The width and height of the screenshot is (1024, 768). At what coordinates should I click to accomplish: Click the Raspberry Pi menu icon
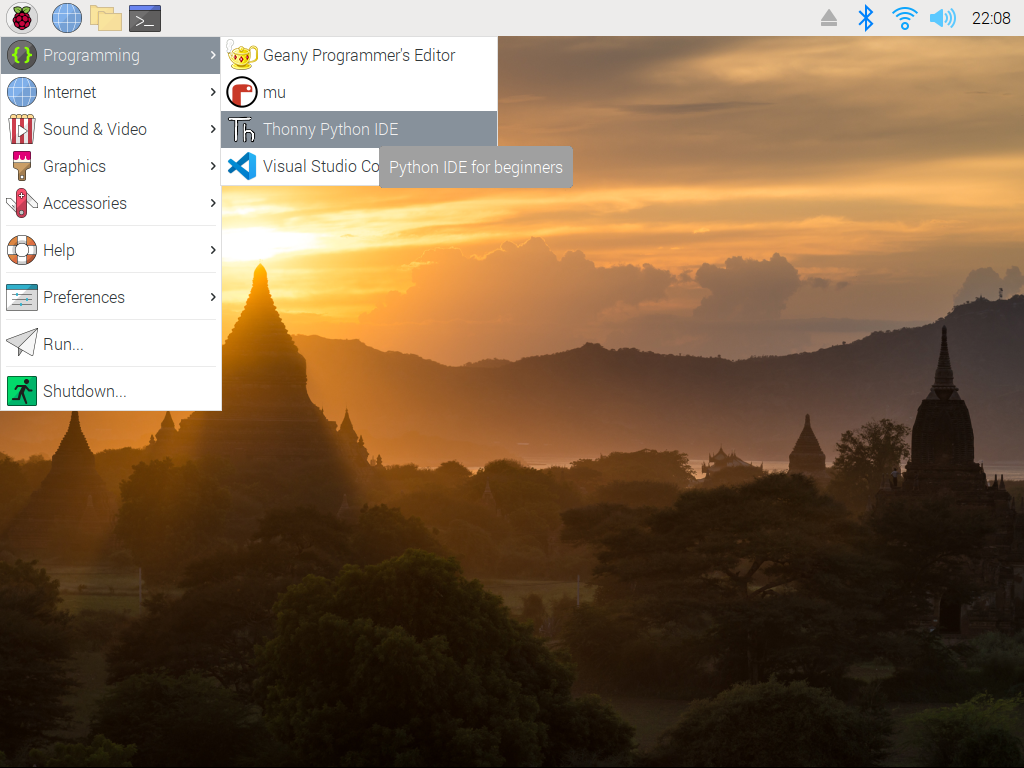point(22,18)
